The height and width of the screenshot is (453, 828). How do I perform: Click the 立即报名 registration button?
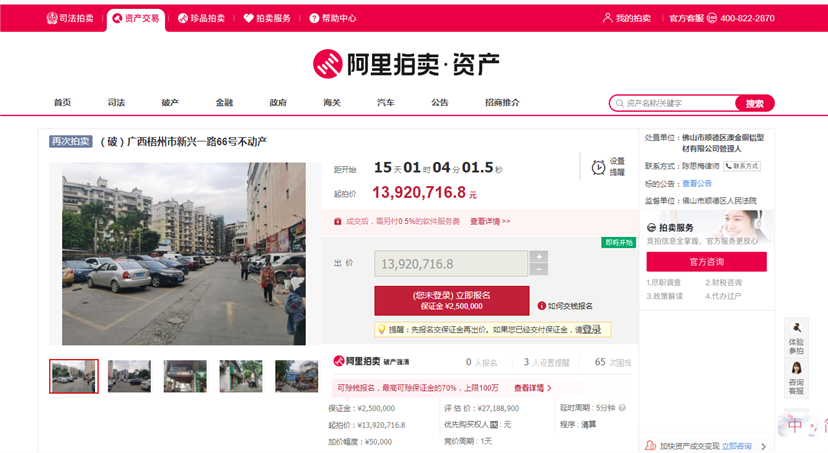[x=451, y=300]
